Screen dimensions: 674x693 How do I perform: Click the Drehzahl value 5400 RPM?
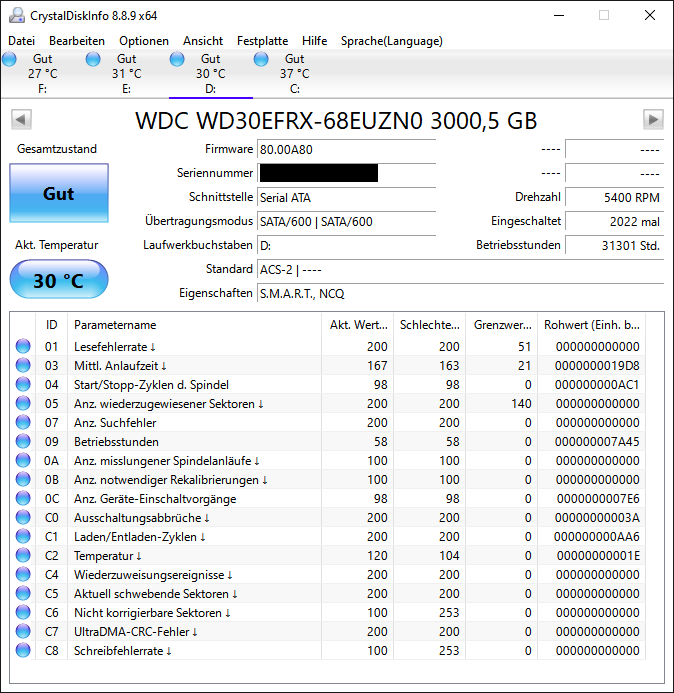point(614,198)
